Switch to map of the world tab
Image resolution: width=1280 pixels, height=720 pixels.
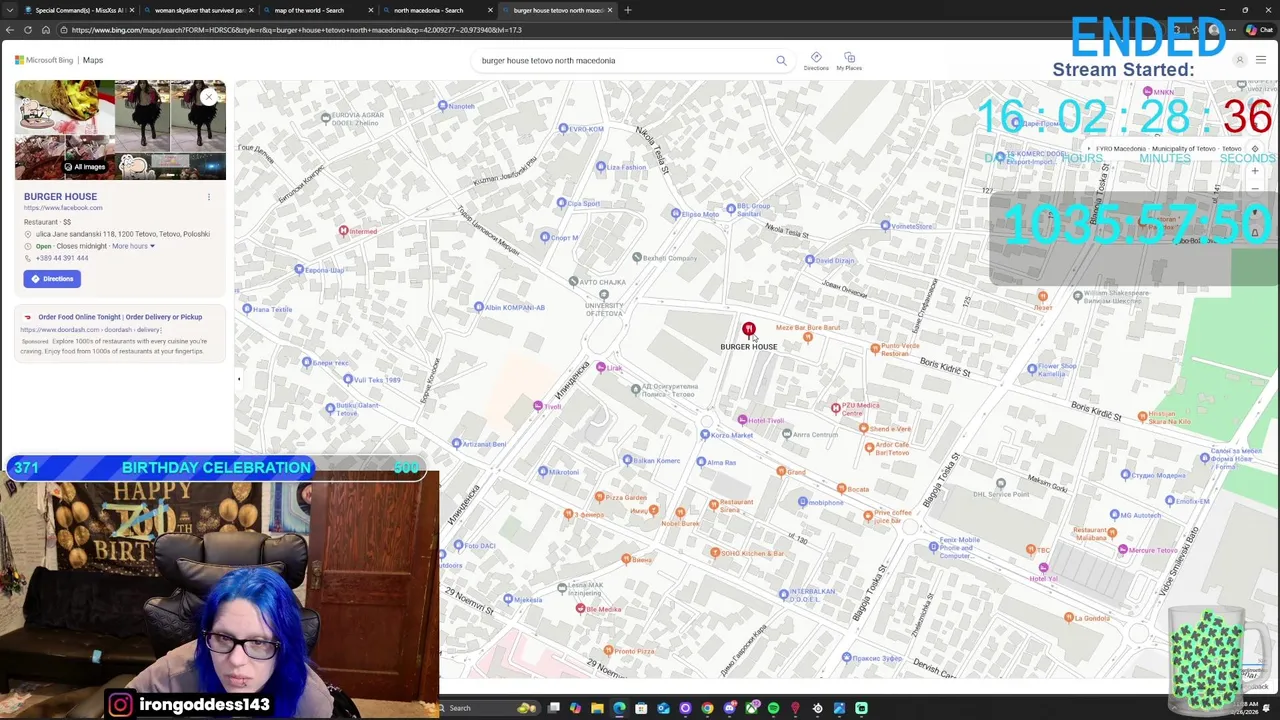[x=317, y=10]
